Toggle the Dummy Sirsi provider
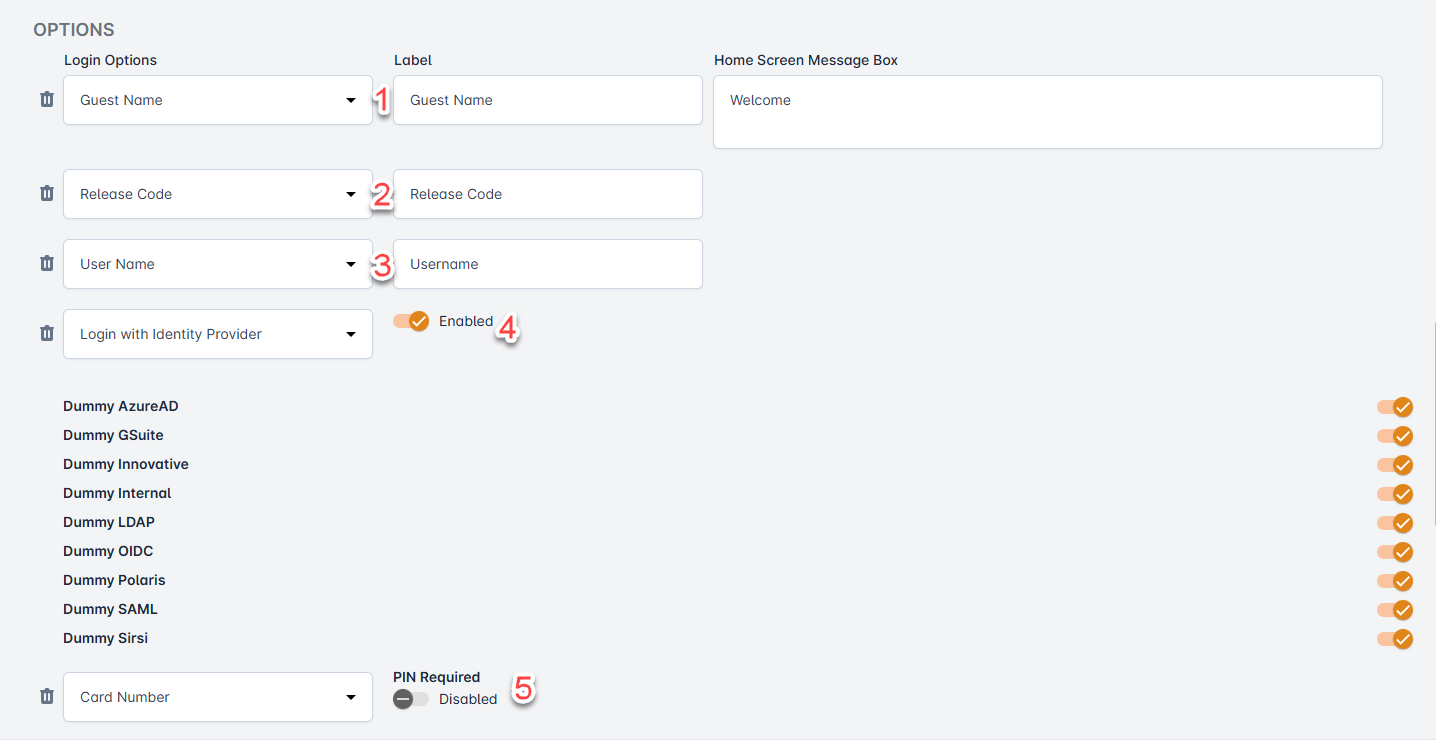This screenshot has height=741, width=1436. click(x=1395, y=639)
